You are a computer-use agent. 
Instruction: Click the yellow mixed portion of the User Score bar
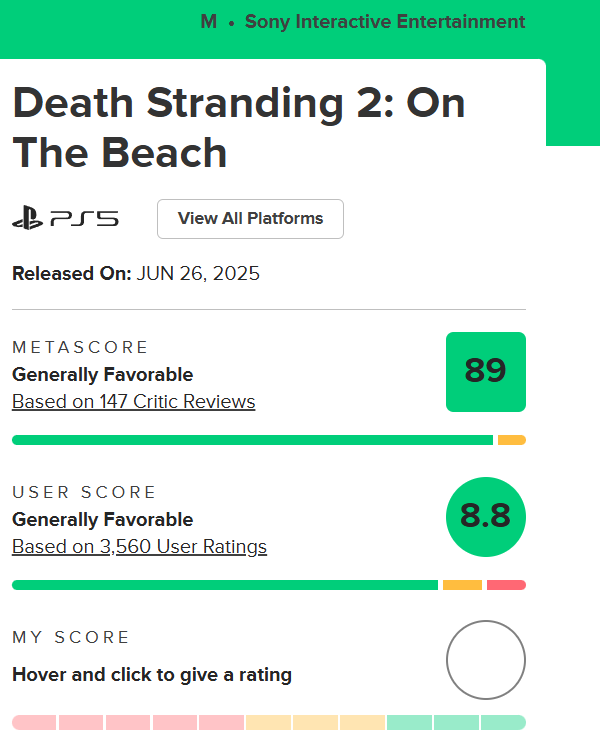tap(462, 585)
